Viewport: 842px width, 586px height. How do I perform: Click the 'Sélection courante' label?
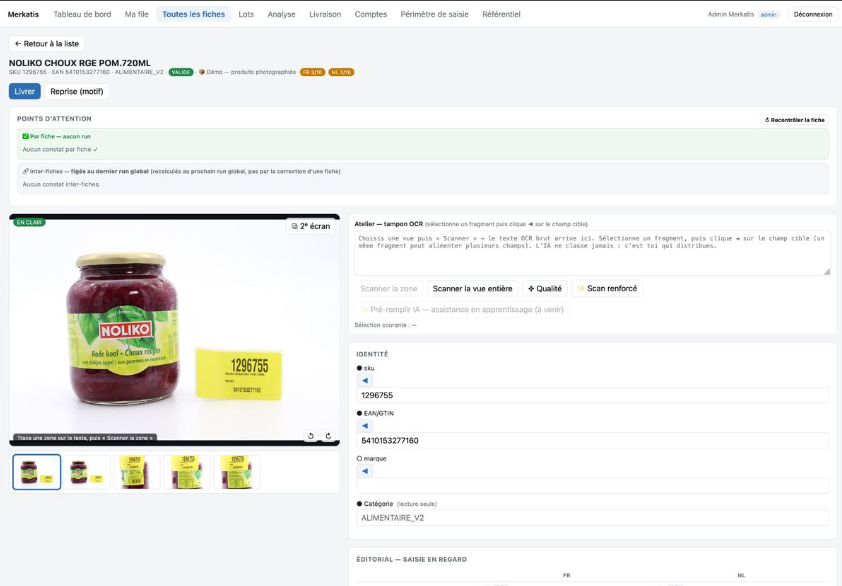[385, 325]
